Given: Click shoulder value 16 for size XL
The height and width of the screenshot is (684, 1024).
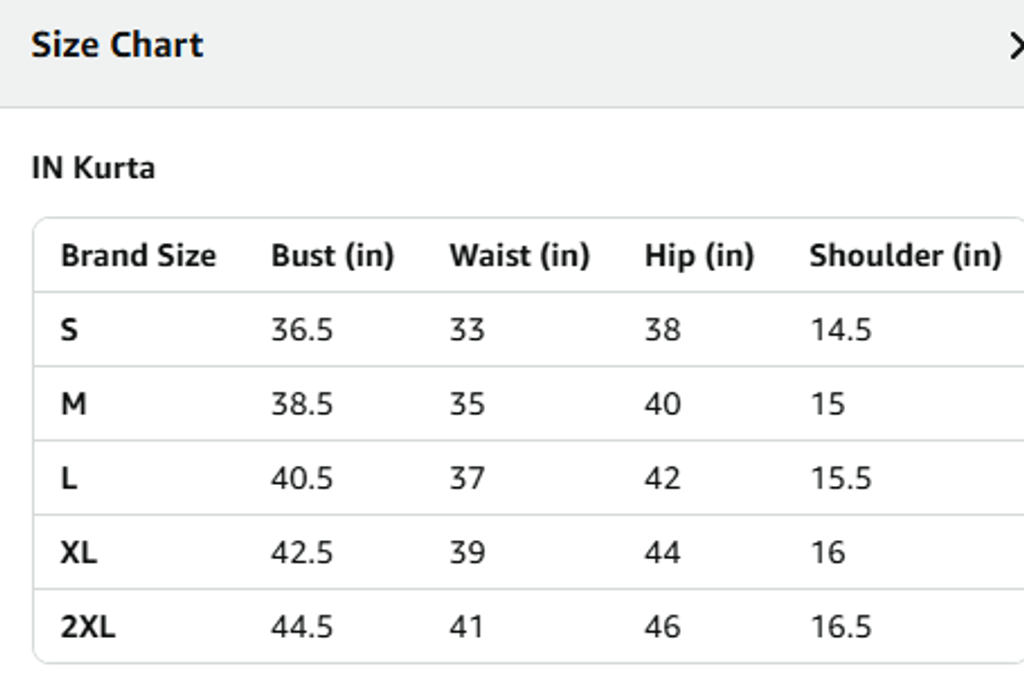Looking at the screenshot, I should click(x=827, y=552).
